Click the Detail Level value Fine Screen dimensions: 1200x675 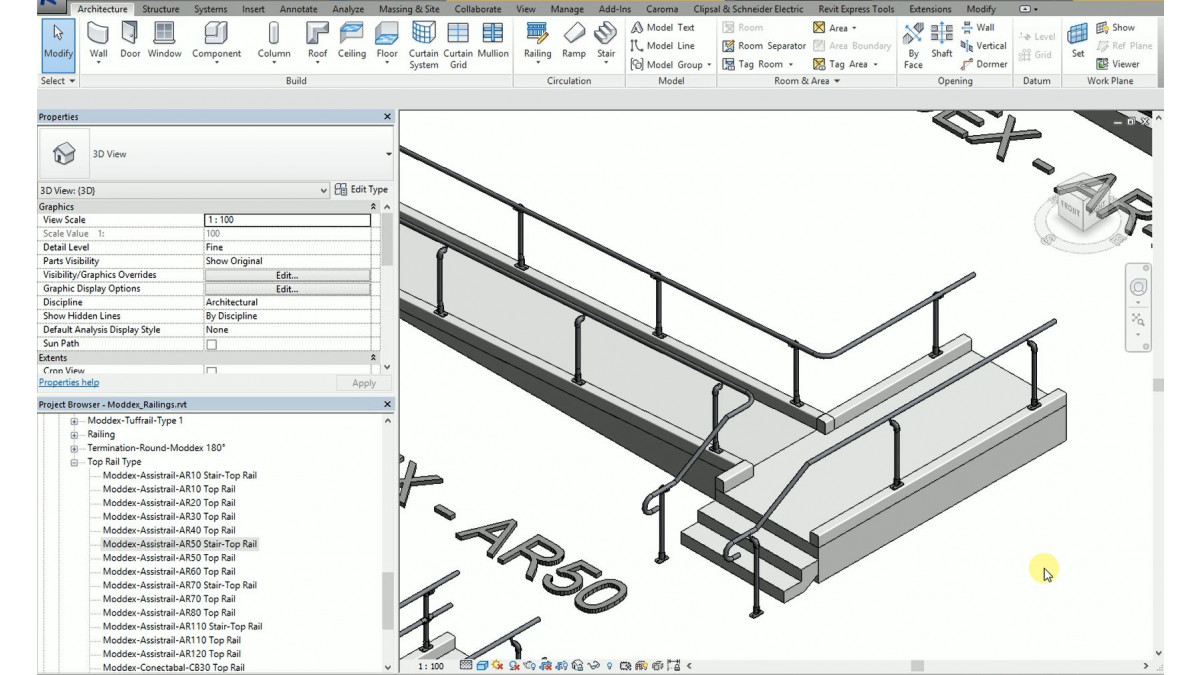pyautogui.click(x=287, y=247)
